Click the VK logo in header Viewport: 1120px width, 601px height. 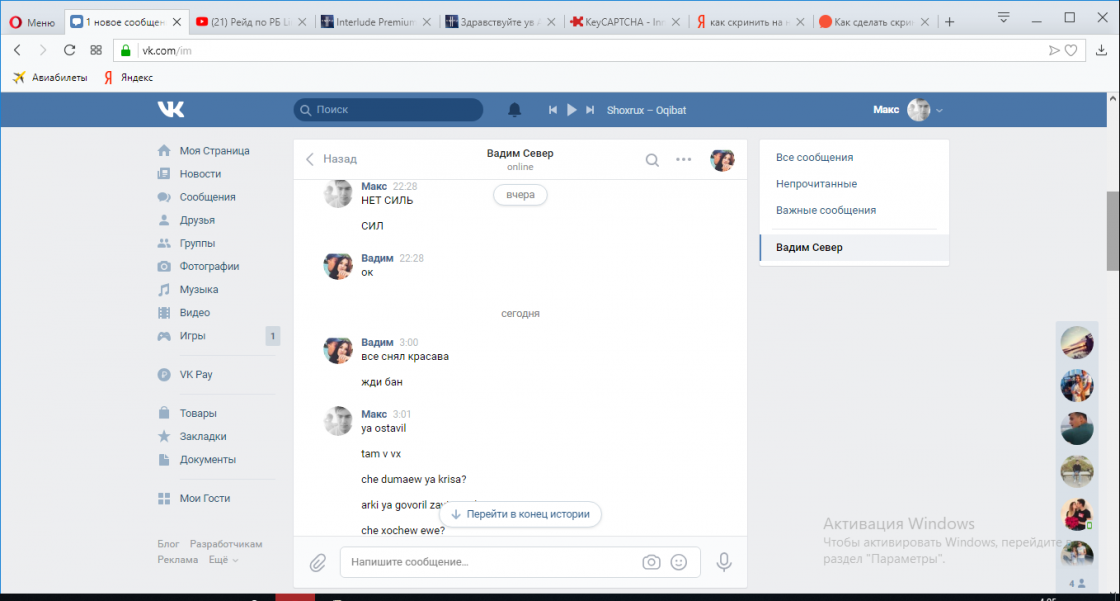click(170, 110)
